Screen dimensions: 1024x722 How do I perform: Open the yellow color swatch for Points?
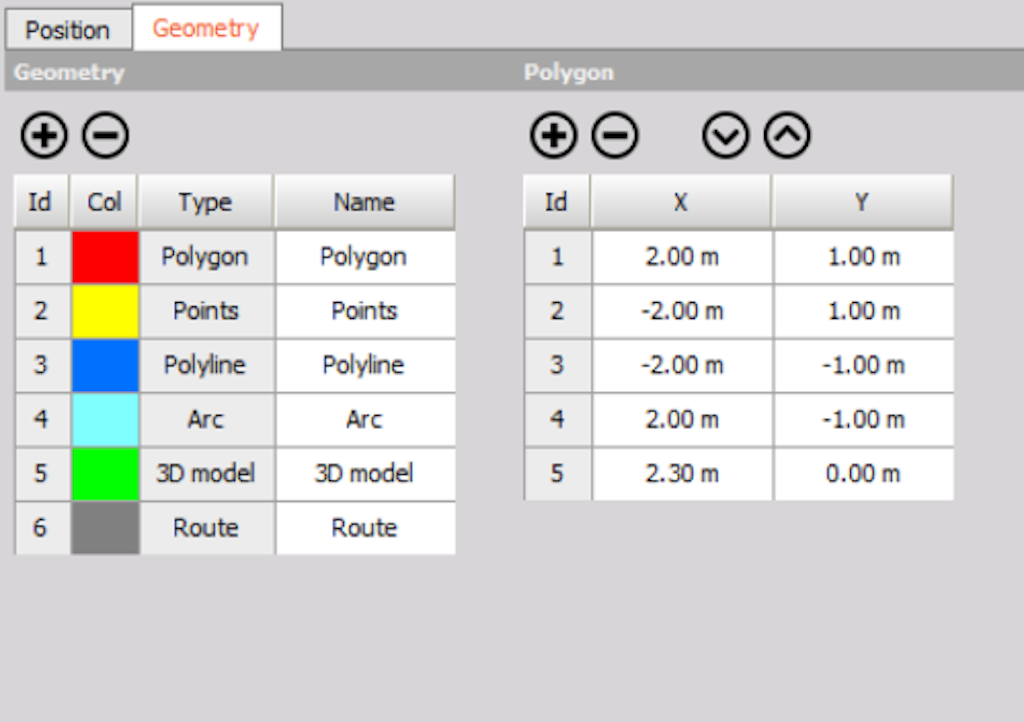coord(105,311)
